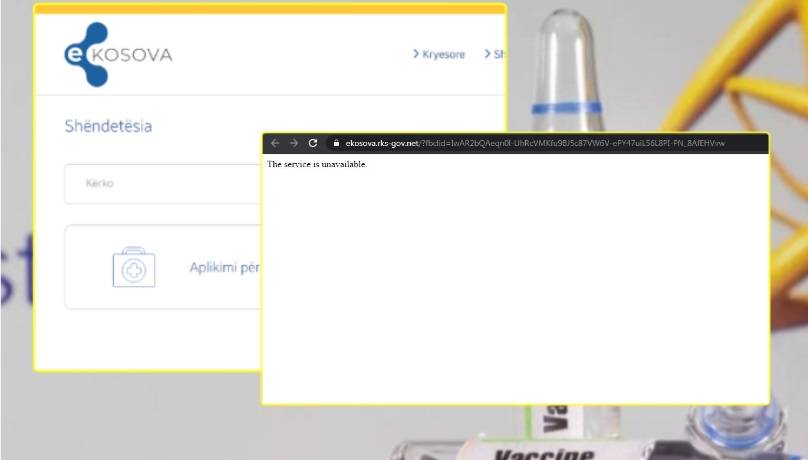Click the blue eKosova logo emblem
This screenshot has width=808, height=460.
click(x=87, y=54)
